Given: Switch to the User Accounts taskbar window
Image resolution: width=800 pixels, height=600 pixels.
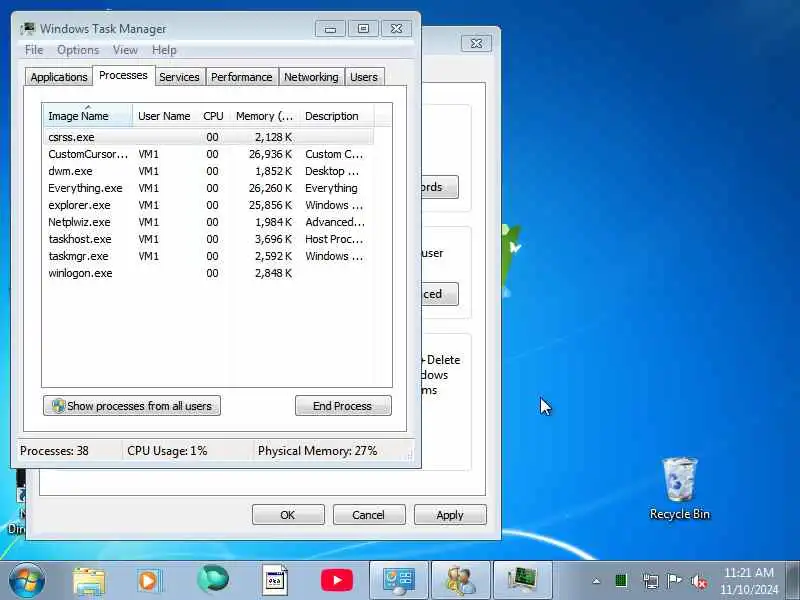Looking at the screenshot, I should pos(461,581).
